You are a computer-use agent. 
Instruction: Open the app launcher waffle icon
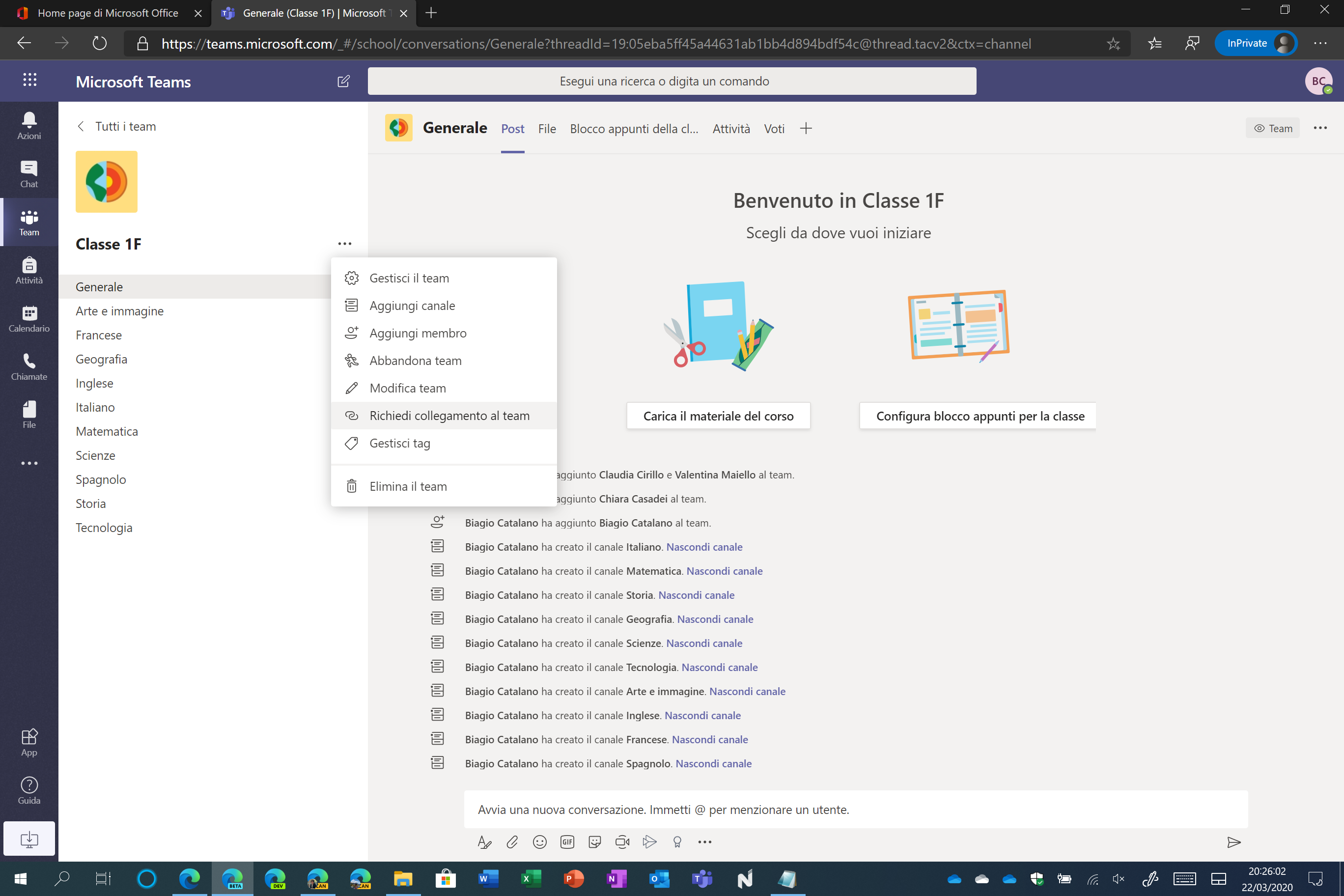(x=29, y=80)
